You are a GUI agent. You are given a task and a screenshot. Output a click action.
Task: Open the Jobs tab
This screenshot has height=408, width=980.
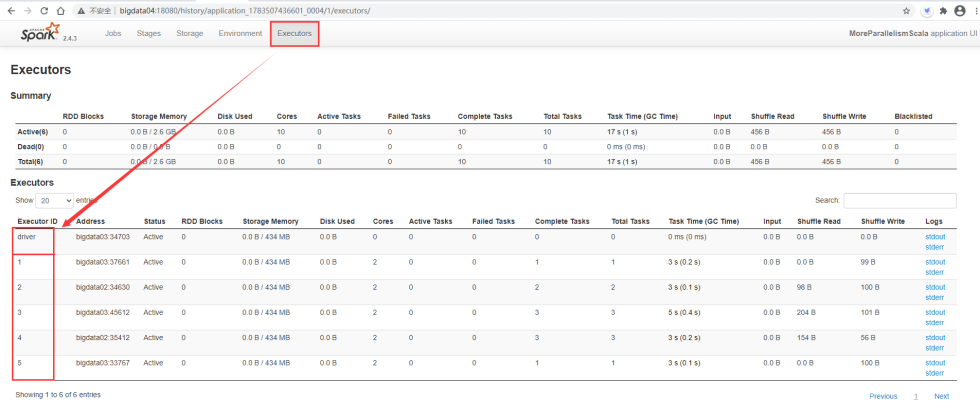coord(115,34)
